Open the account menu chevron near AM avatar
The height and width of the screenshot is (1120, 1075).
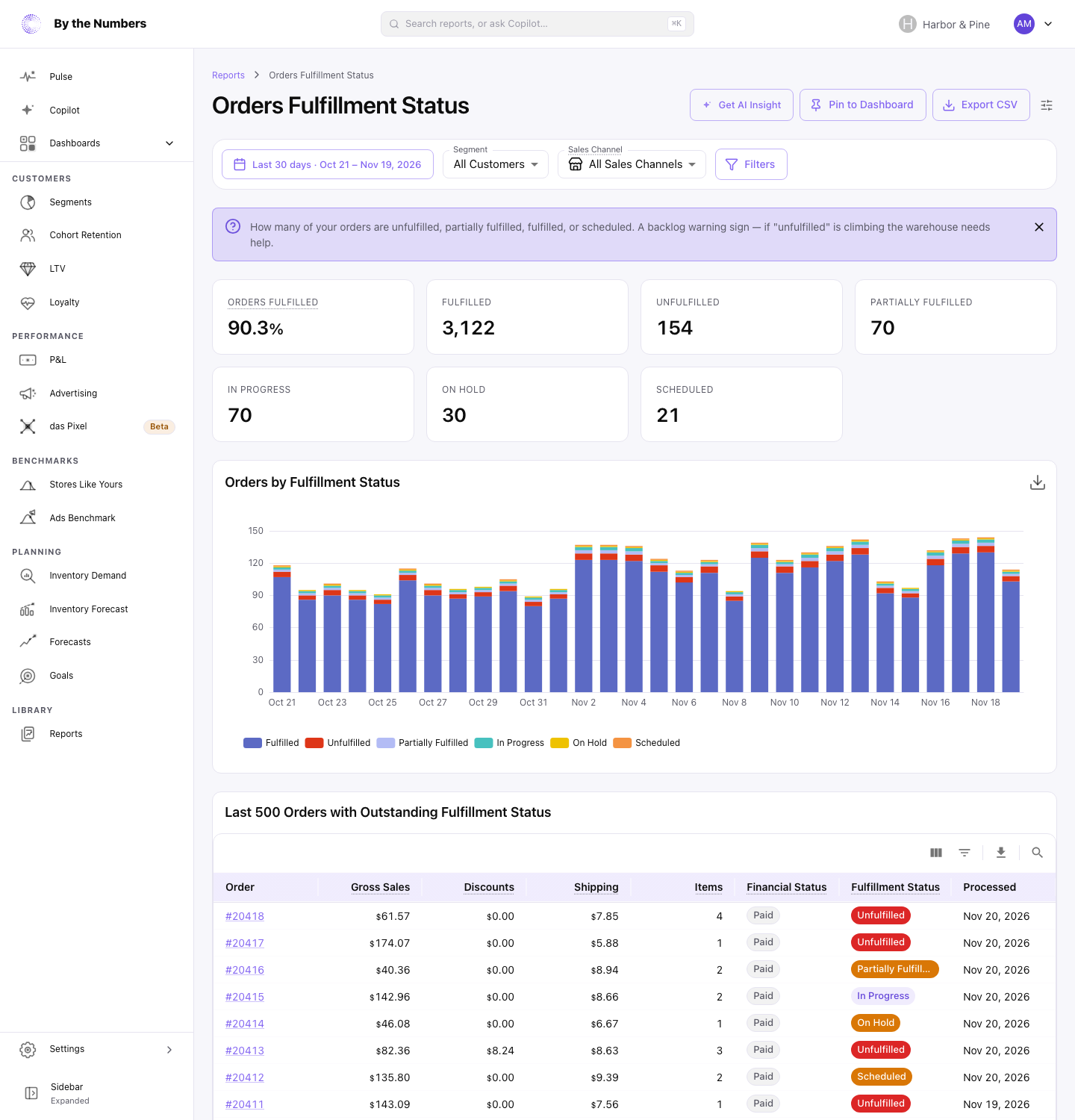tap(1048, 24)
